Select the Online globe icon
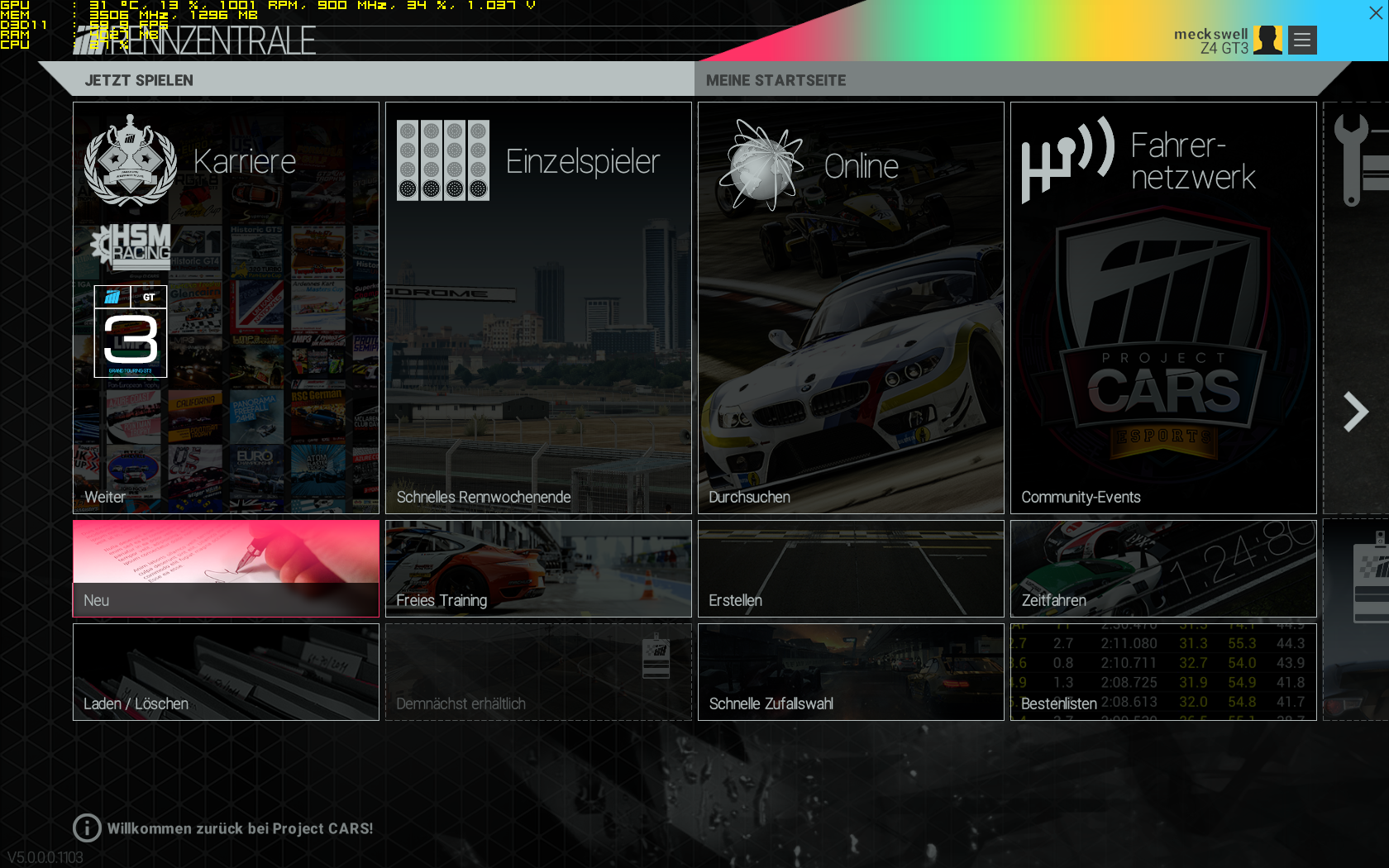This screenshot has height=868, width=1389. pyautogui.click(x=761, y=164)
